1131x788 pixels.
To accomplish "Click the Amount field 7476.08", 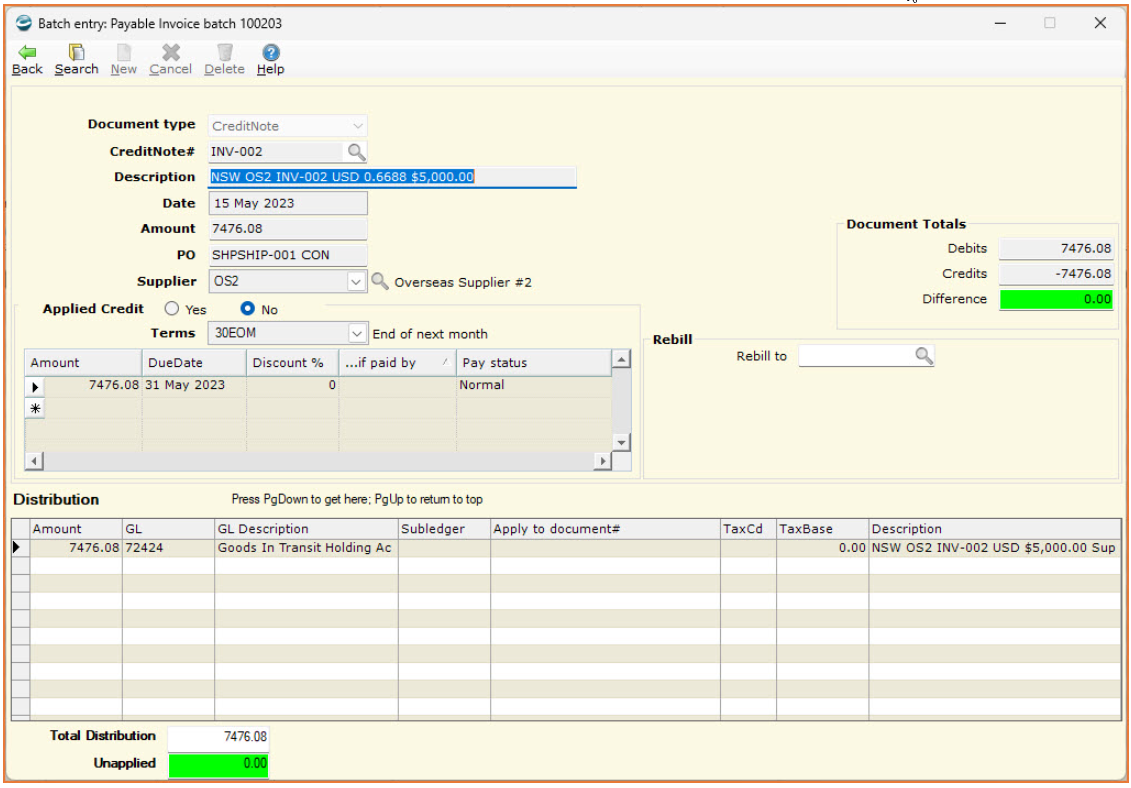I will pos(288,229).
